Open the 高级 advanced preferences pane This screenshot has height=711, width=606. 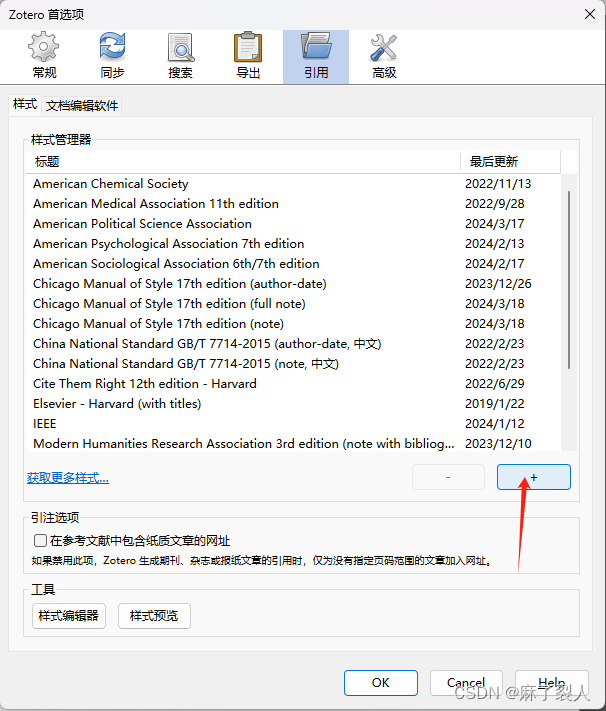[384, 57]
